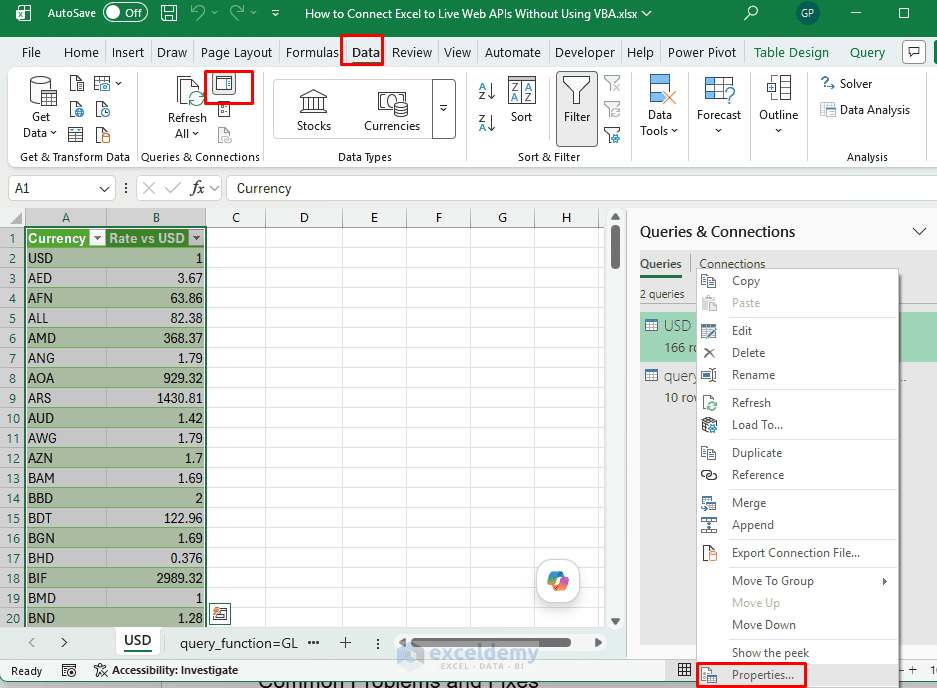Select the query_function=GL sheet tab

tap(238, 643)
